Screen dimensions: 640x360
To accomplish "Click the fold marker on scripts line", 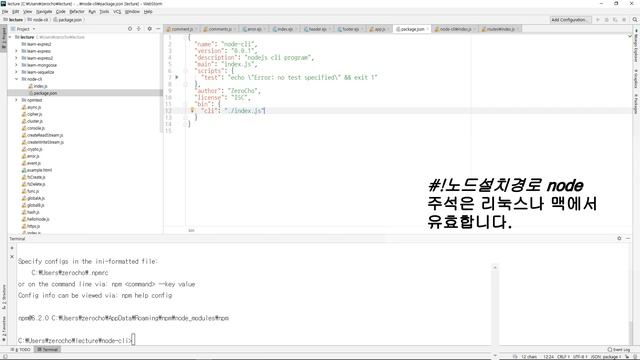I will tap(185, 71).
